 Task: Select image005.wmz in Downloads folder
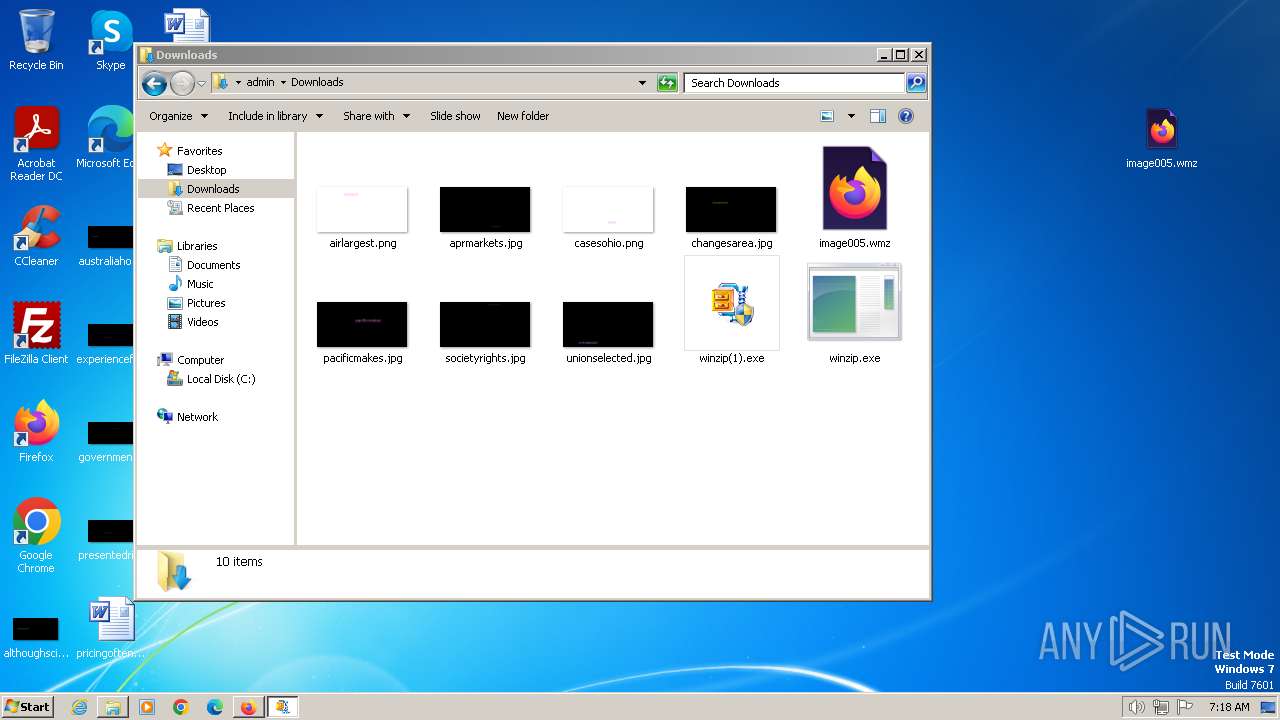pos(855,197)
